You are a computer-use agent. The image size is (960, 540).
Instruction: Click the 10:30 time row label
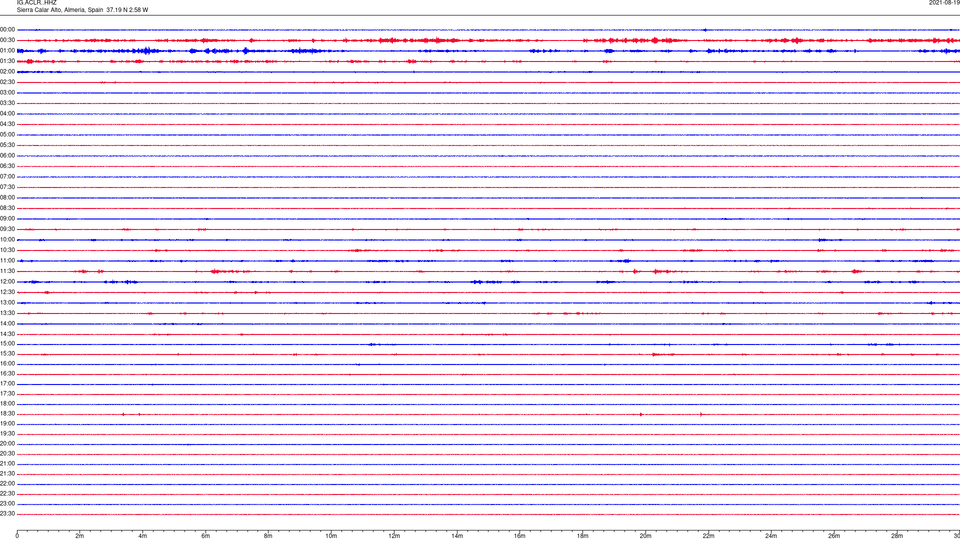point(7,250)
